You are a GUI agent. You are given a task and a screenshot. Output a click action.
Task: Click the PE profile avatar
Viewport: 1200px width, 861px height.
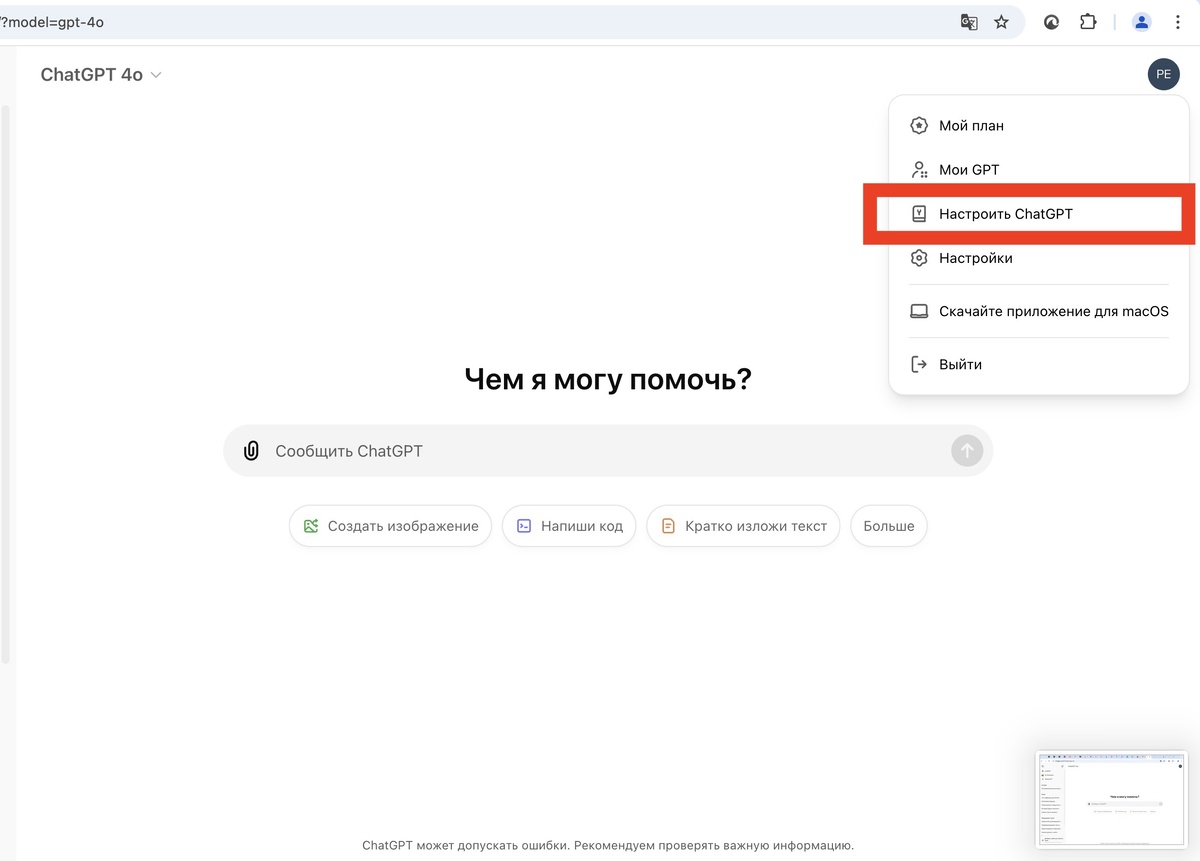click(x=1163, y=74)
